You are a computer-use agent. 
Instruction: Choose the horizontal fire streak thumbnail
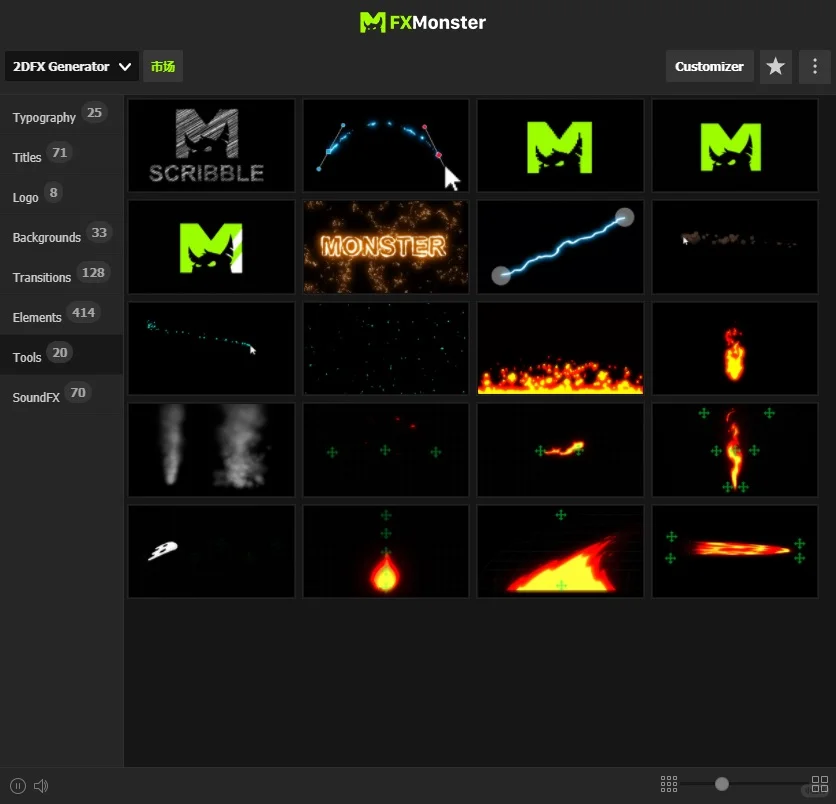tap(734, 552)
